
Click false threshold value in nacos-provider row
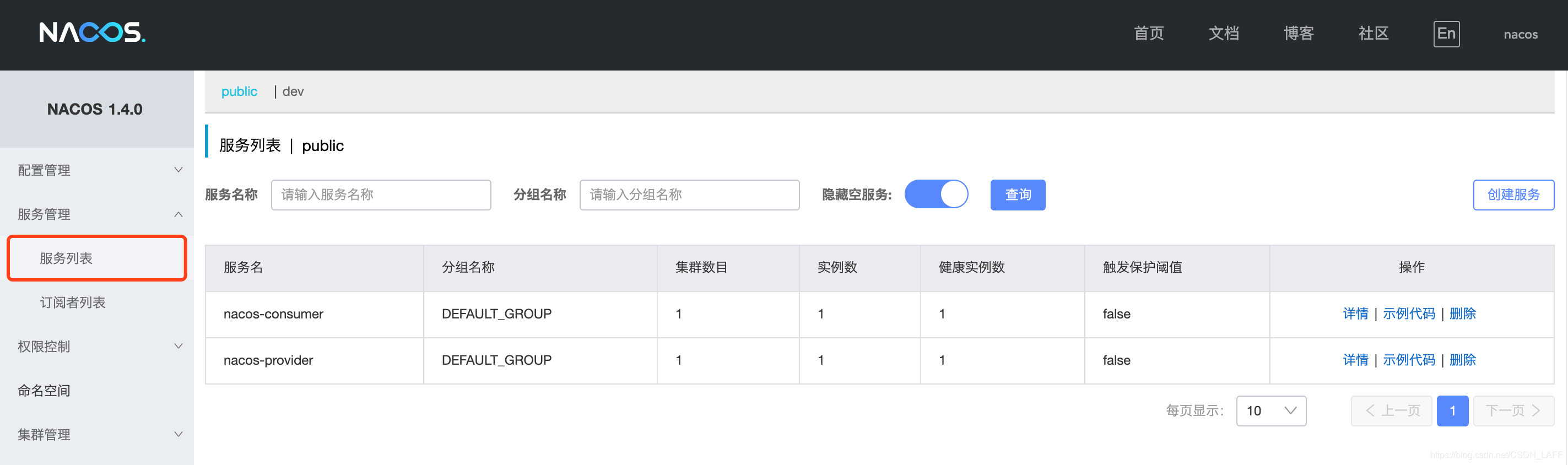1116,360
